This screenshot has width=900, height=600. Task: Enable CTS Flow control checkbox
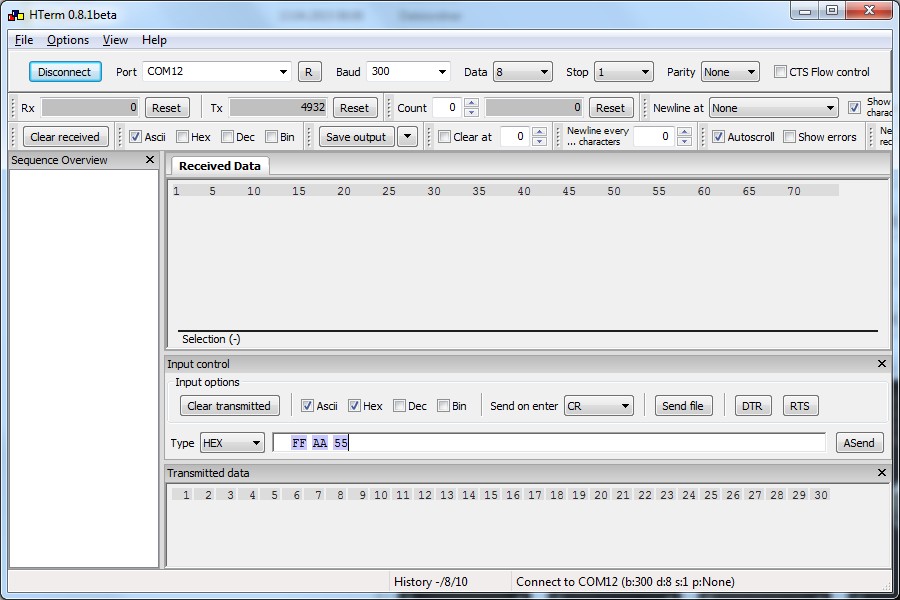[781, 72]
